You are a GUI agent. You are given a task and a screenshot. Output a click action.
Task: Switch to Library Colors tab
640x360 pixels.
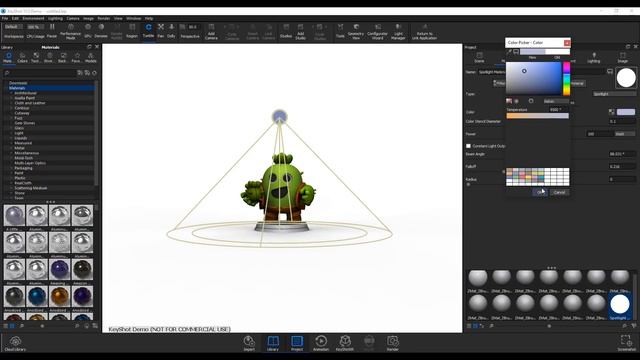tap(22, 58)
